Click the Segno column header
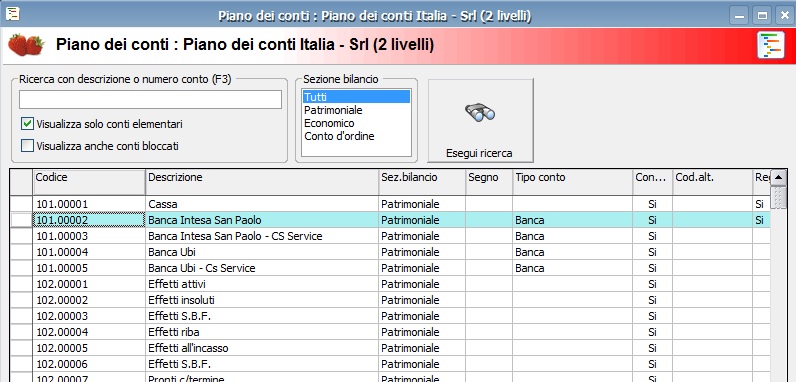796x382 pixels. [489, 182]
